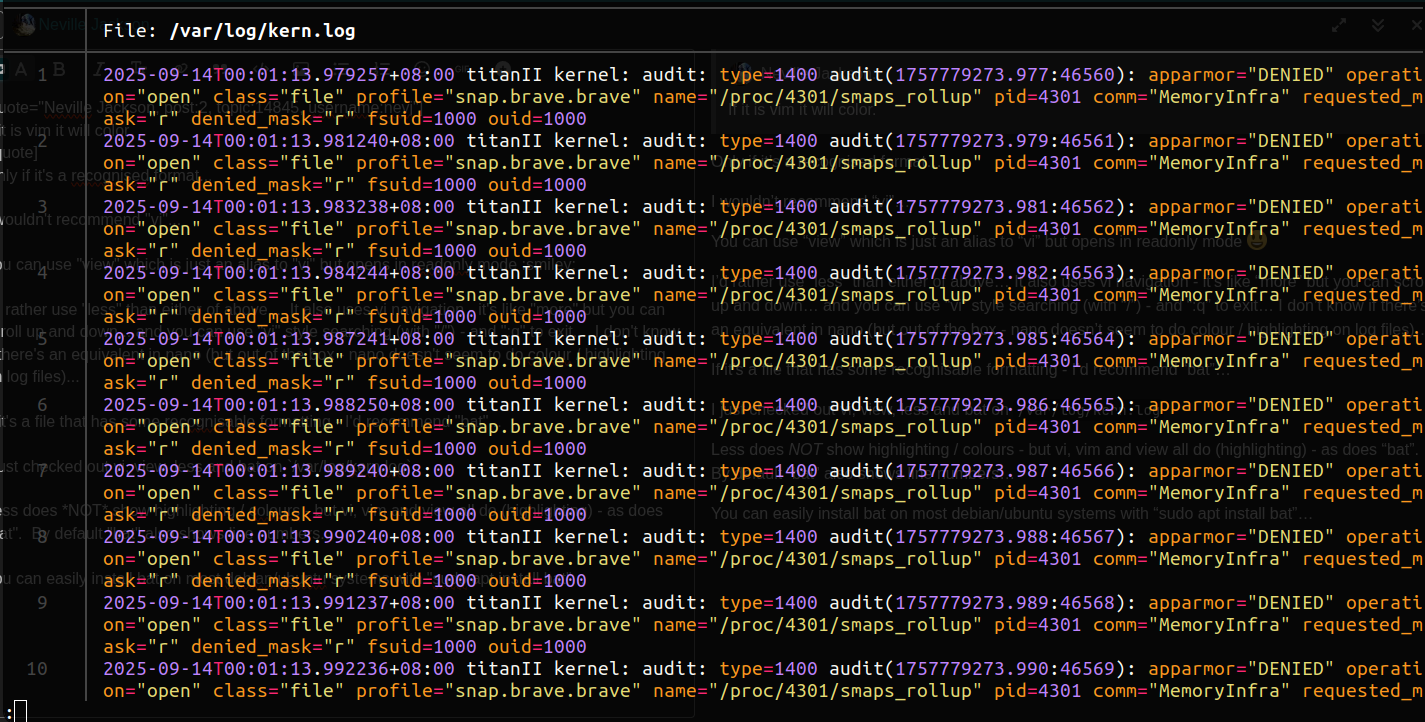Click the pager prompt cursor at bottom left
1425x722 pixels.
[19, 711]
